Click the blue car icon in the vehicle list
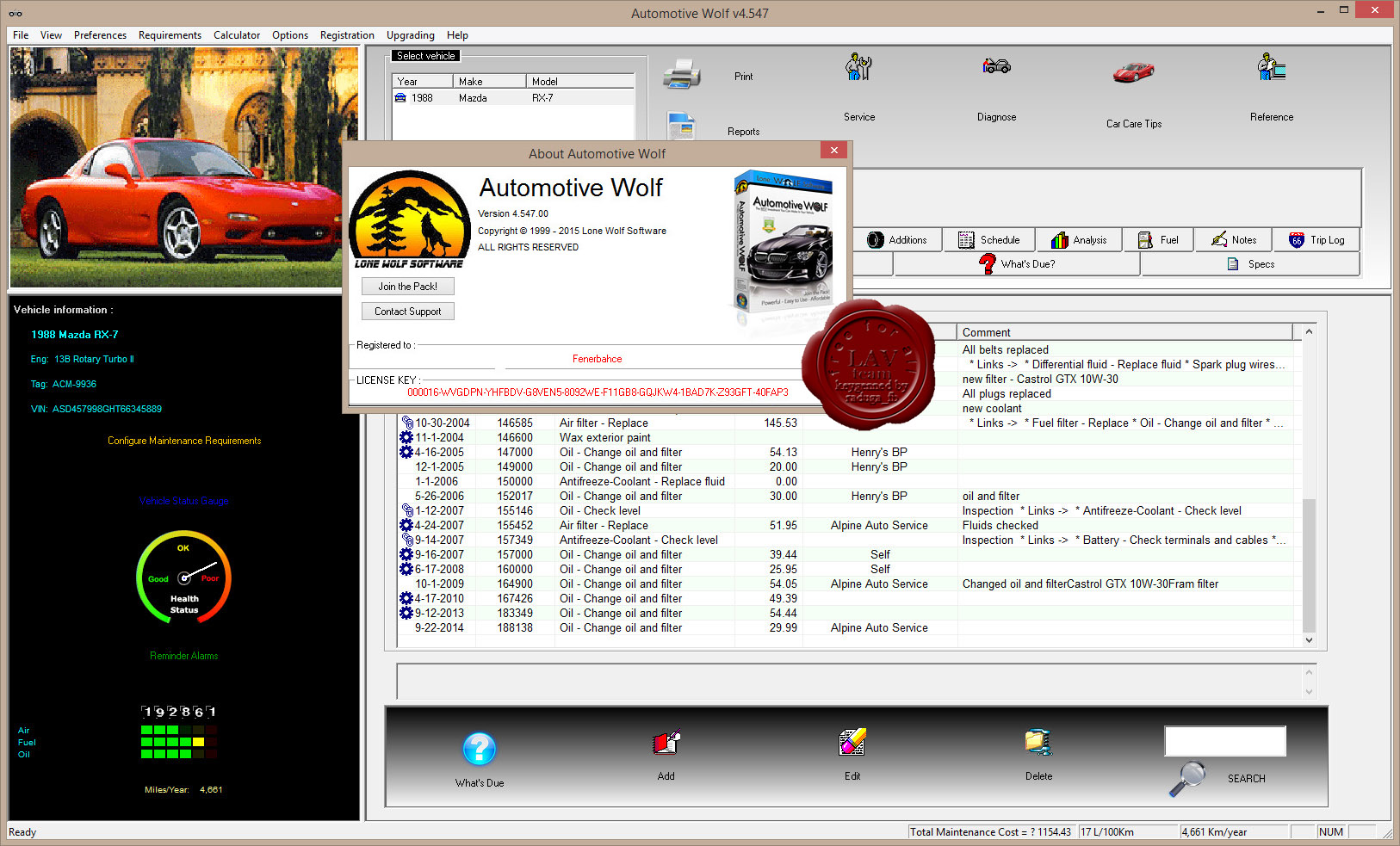Image resolution: width=1400 pixels, height=846 pixels. coord(400,98)
